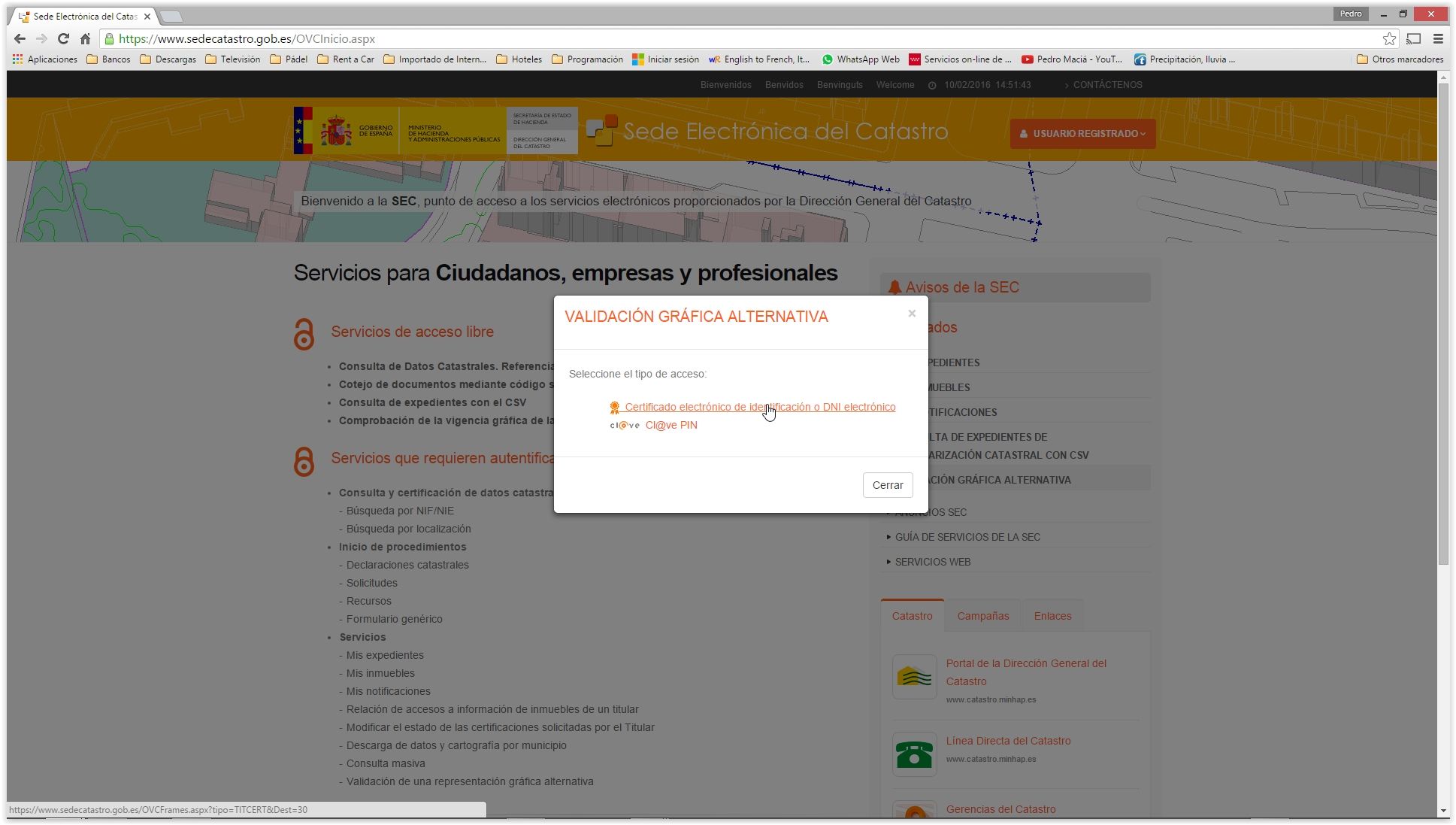The image size is (1456, 825).
Task: Click the Avisos de la SEC bell icon
Action: [894, 287]
